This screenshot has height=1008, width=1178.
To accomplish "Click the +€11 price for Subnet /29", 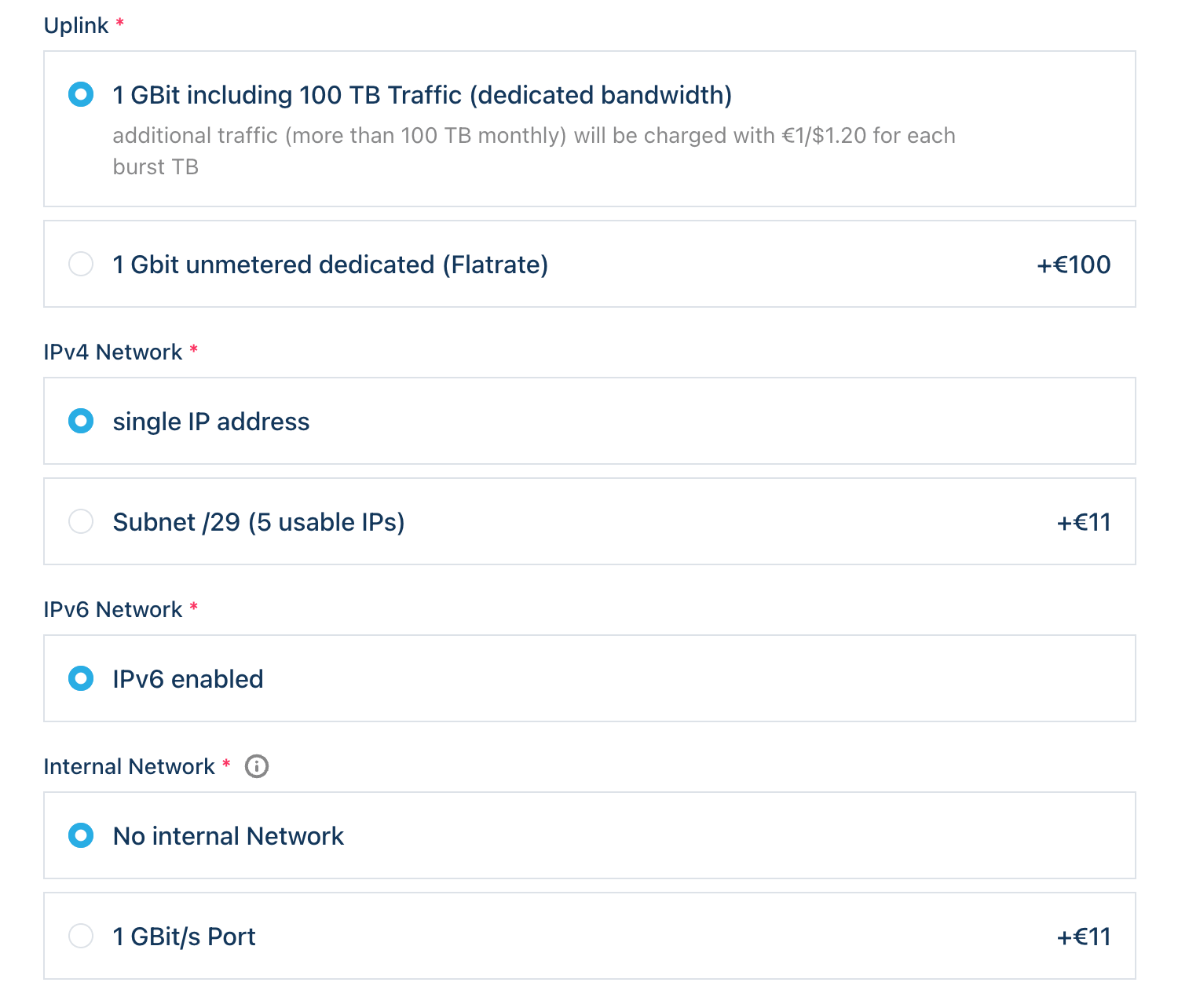I will tap(1084, 522).
